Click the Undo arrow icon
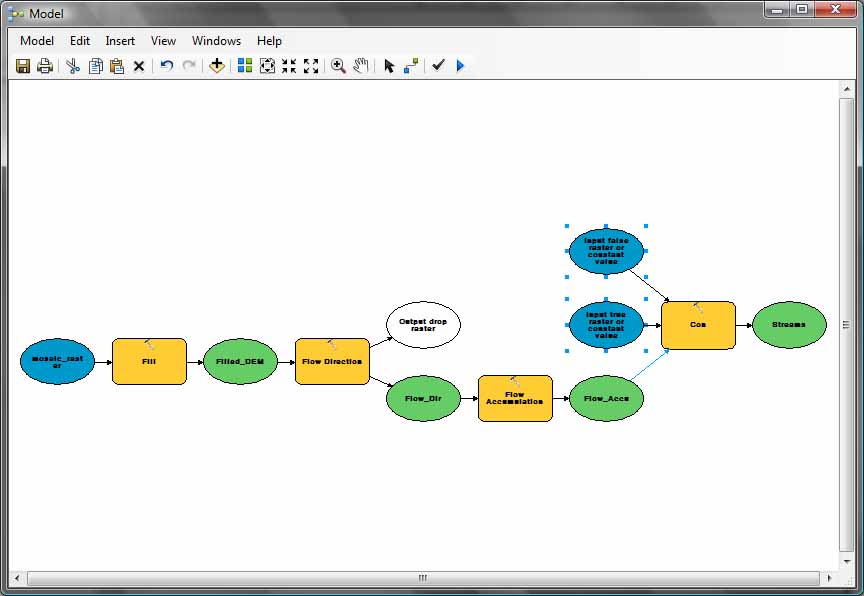The width and height of the screenshot is (864, 596). coord(167,66)
